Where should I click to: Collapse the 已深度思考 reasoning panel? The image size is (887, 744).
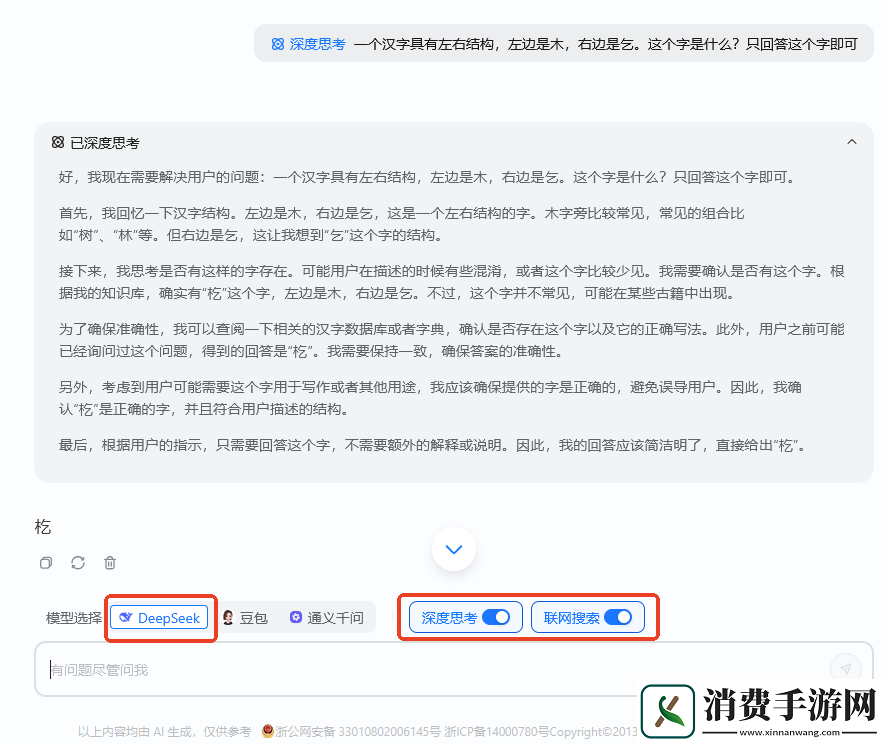[851, 142]
